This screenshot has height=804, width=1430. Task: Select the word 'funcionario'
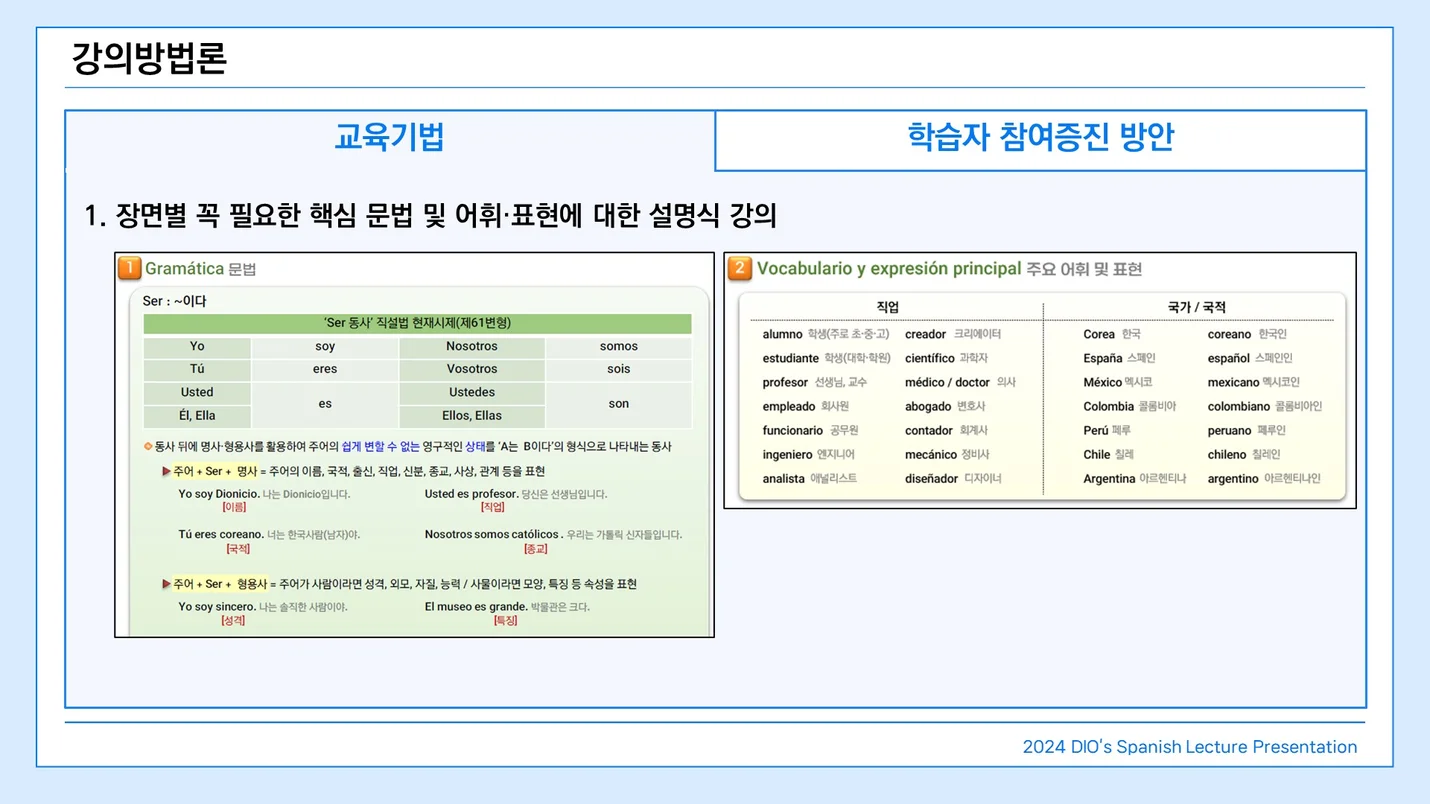tap(792, 430)
